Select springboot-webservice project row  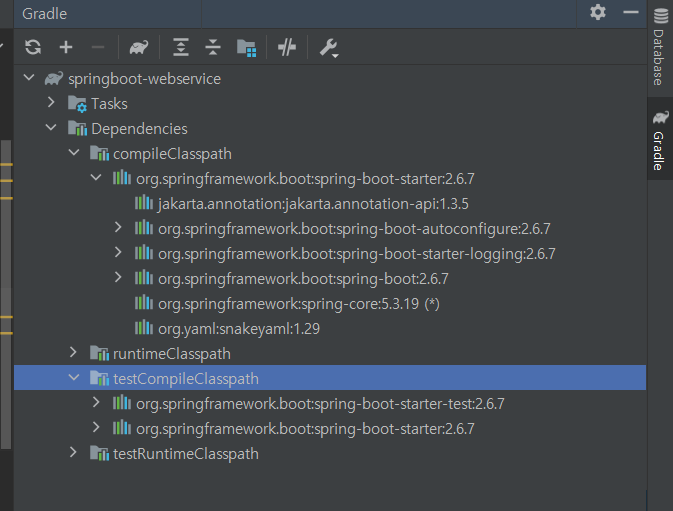pyautogui.click(x=330, y=79)
